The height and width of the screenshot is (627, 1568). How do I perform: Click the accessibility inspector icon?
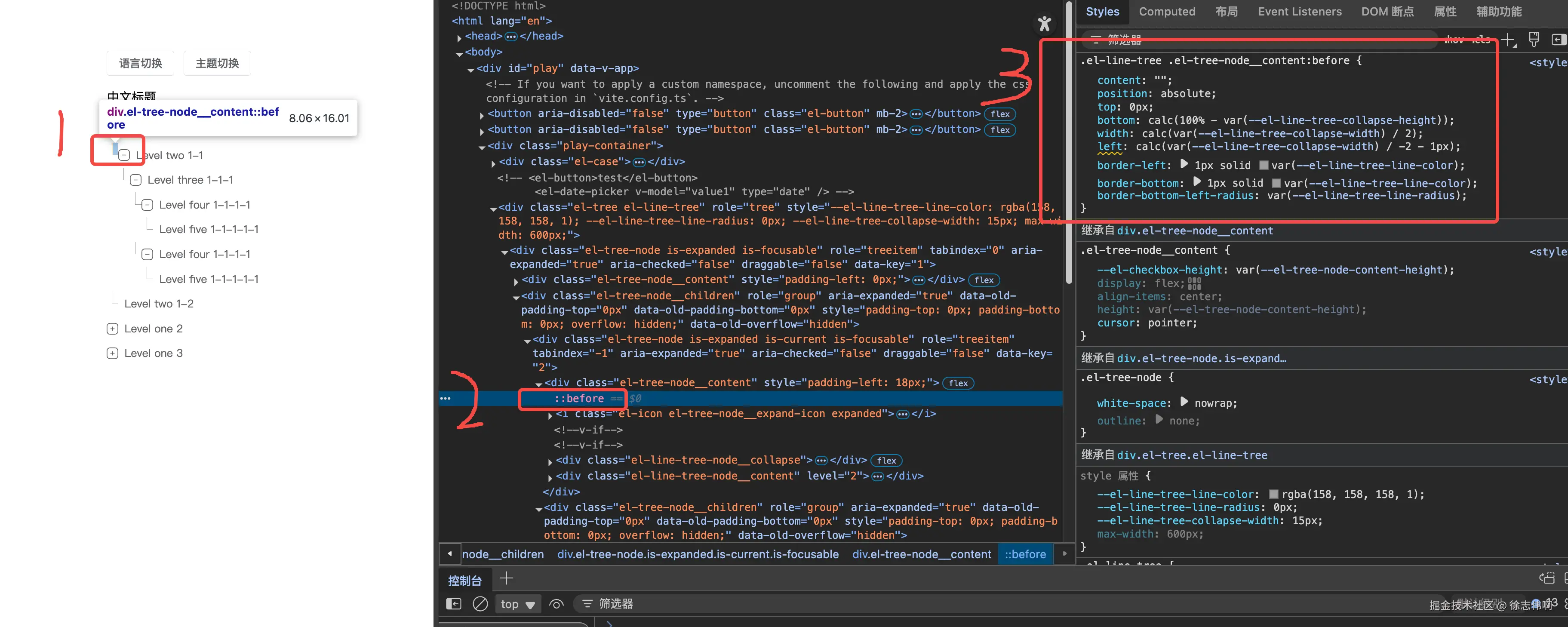(1044, 24)
